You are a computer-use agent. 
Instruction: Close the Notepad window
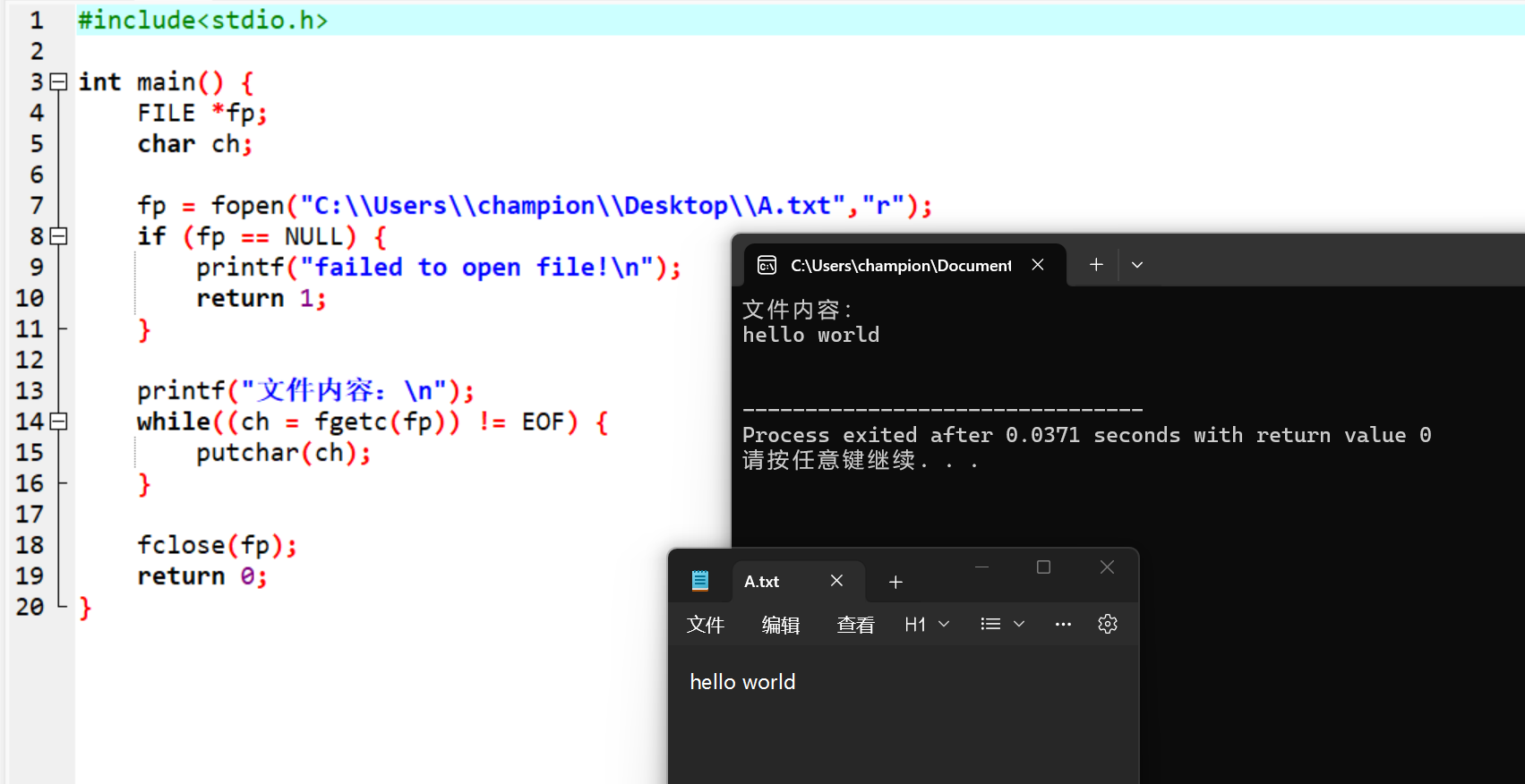1107,567
